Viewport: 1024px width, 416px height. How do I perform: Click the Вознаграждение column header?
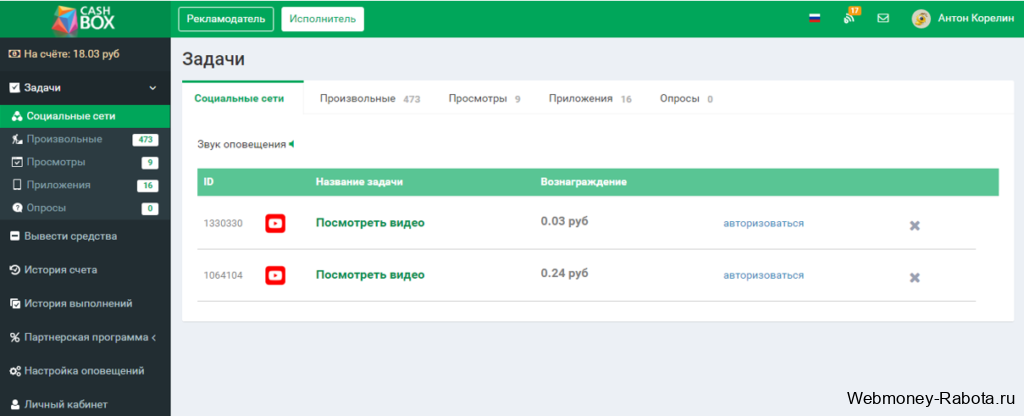click(x=584, y=182)
